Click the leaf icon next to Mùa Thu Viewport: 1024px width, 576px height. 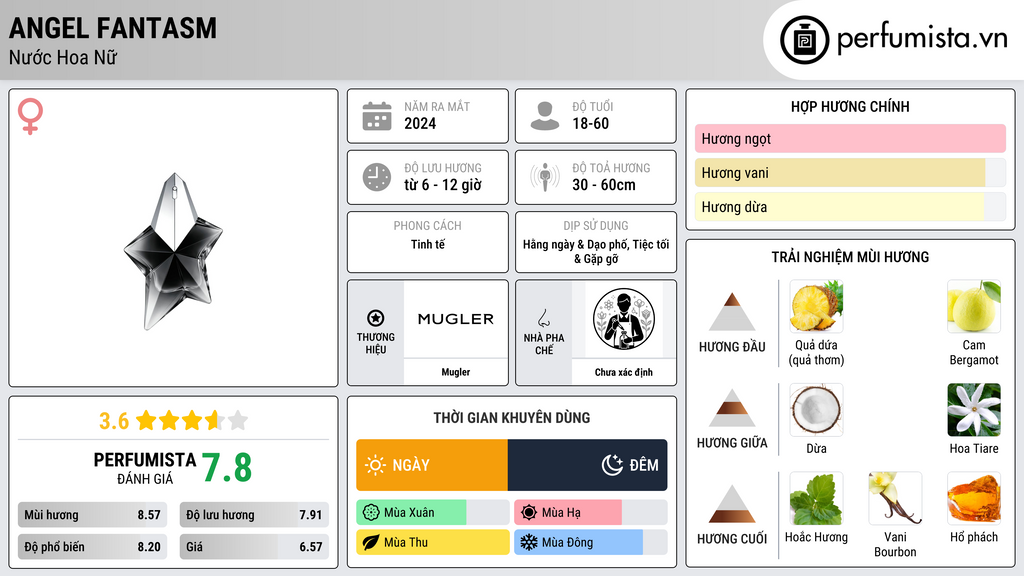pos(371,542)
